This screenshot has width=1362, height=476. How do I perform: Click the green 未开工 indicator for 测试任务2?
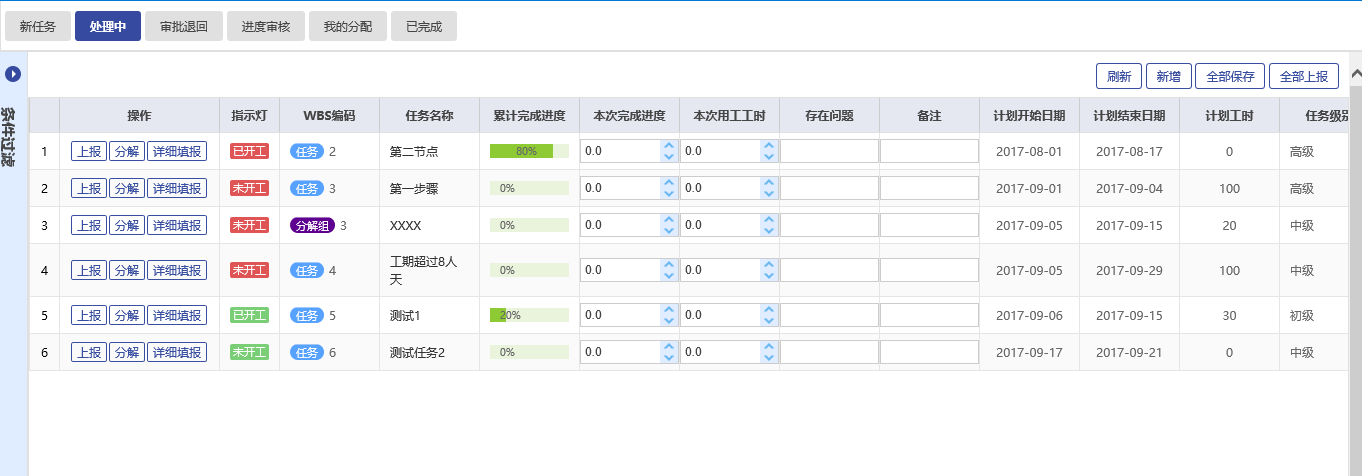[x=249, y=352]
